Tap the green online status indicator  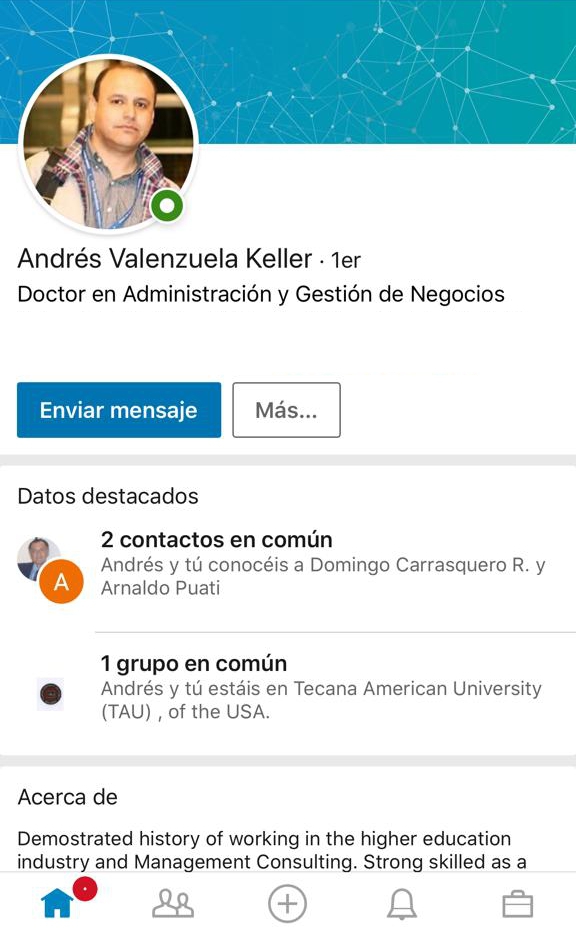coord(167,206)
